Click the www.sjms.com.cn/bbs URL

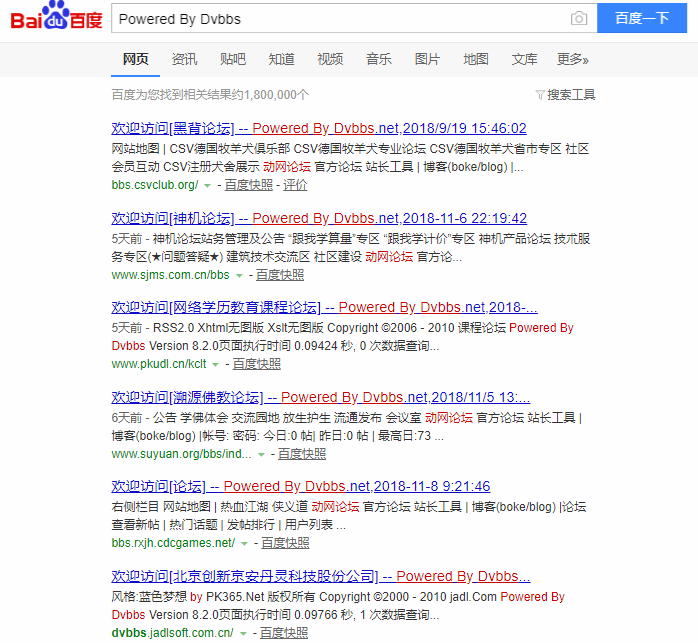point(170,275)
